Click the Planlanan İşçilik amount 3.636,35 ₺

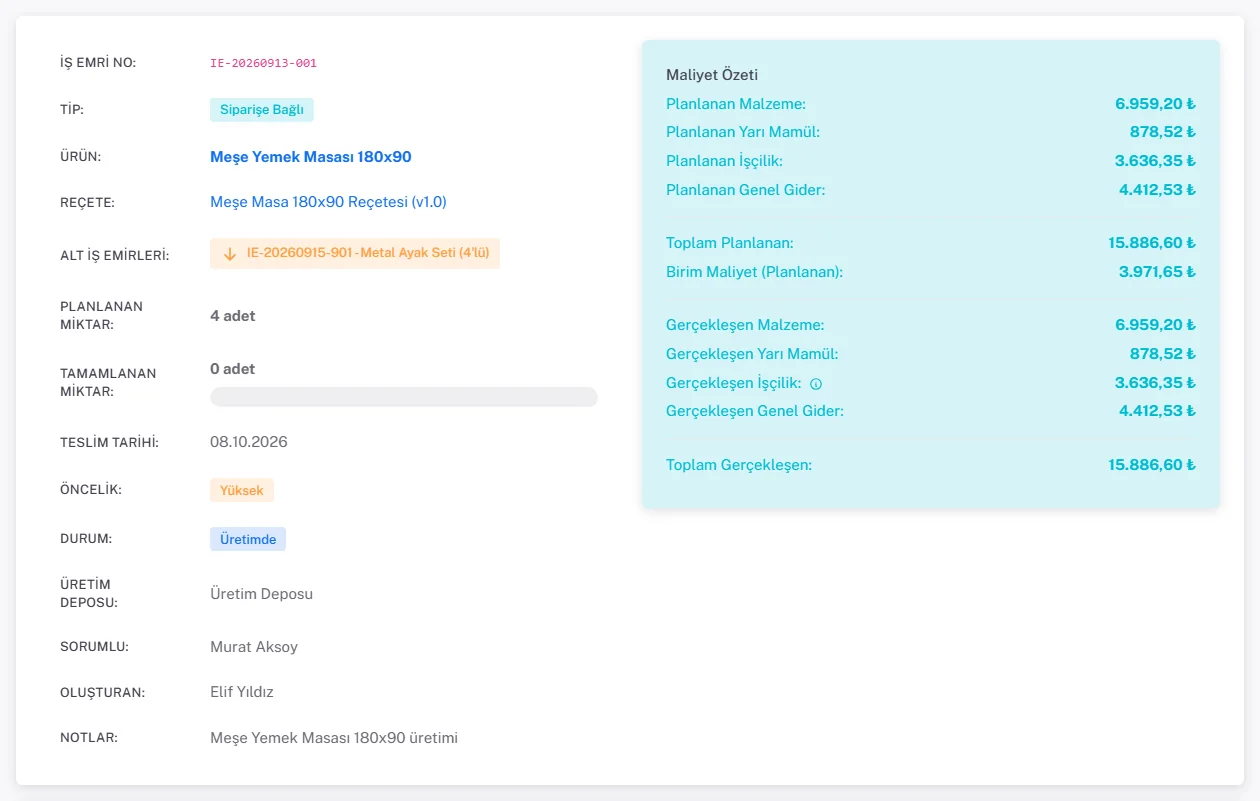click(1155, 161)
